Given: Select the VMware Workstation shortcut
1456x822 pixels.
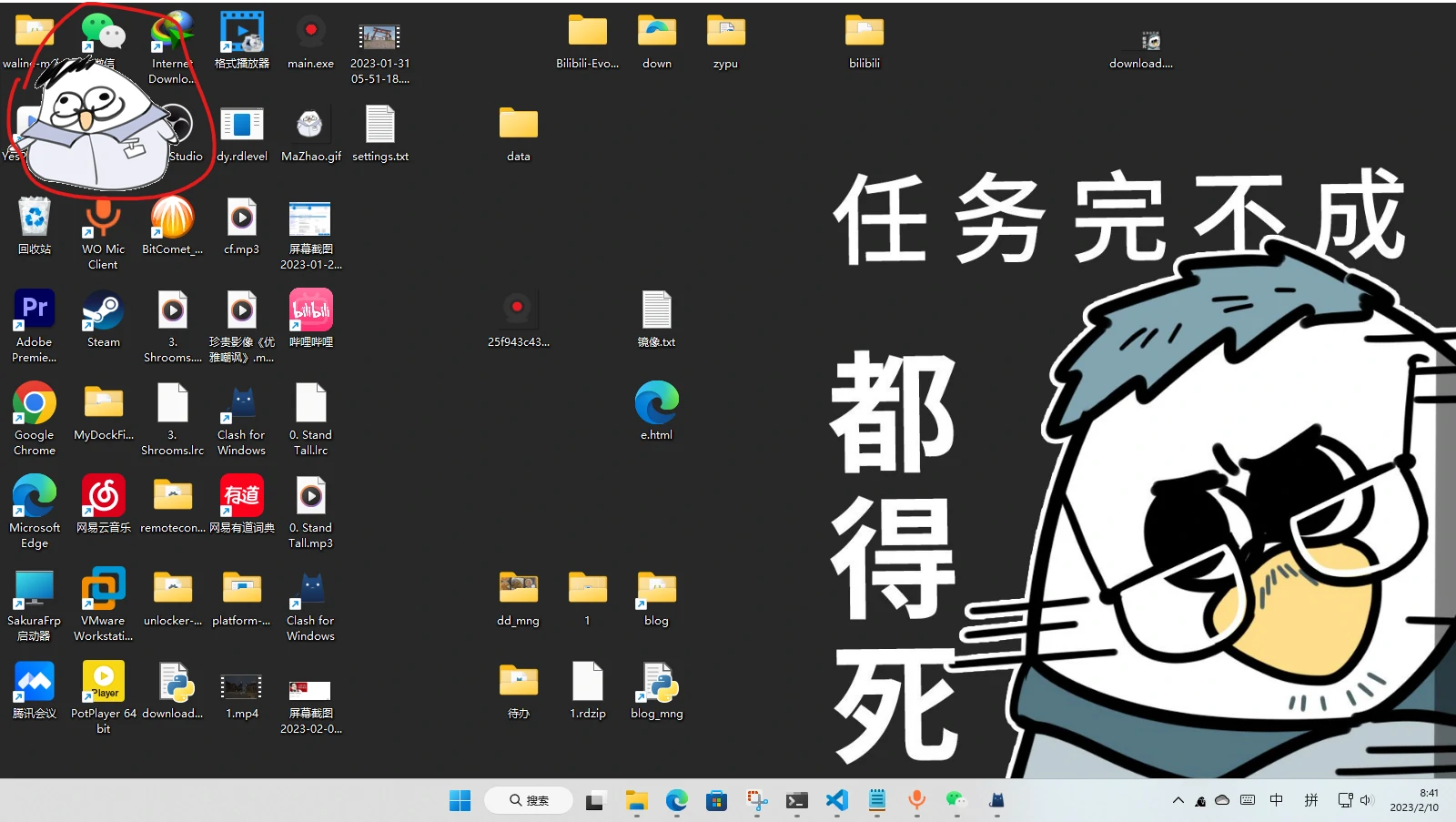Looking at the screenshot, I should tap(103, 590).
